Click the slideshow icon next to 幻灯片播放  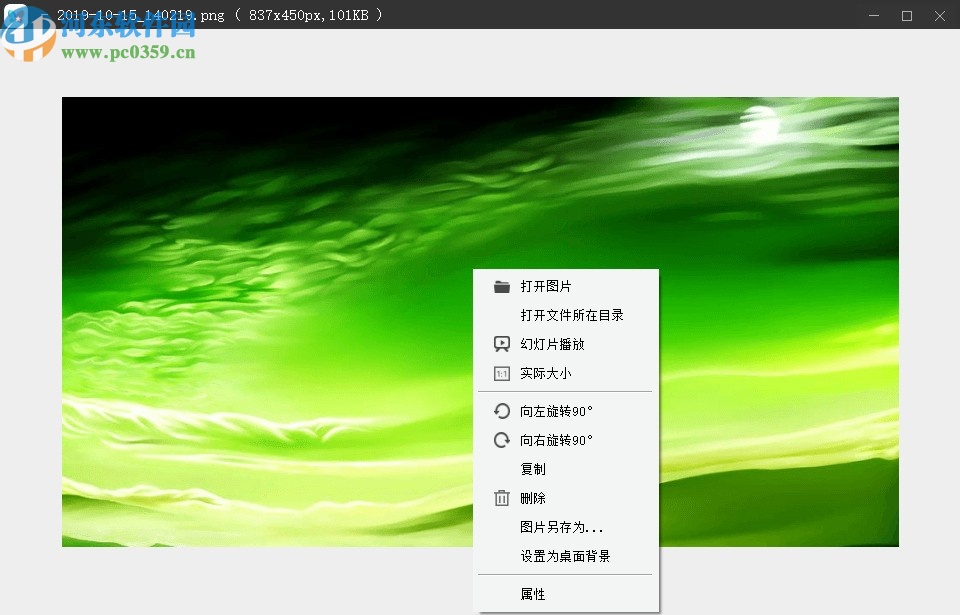click(x=501, y=343)
